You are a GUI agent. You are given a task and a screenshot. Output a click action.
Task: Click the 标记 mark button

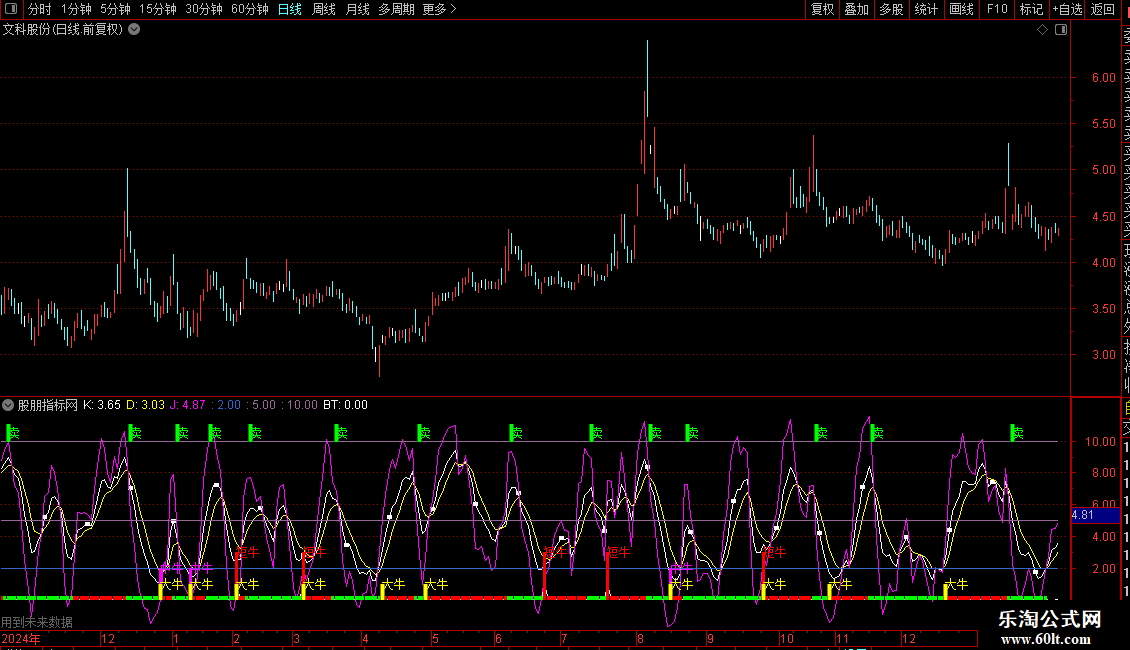coord(1031,9)
